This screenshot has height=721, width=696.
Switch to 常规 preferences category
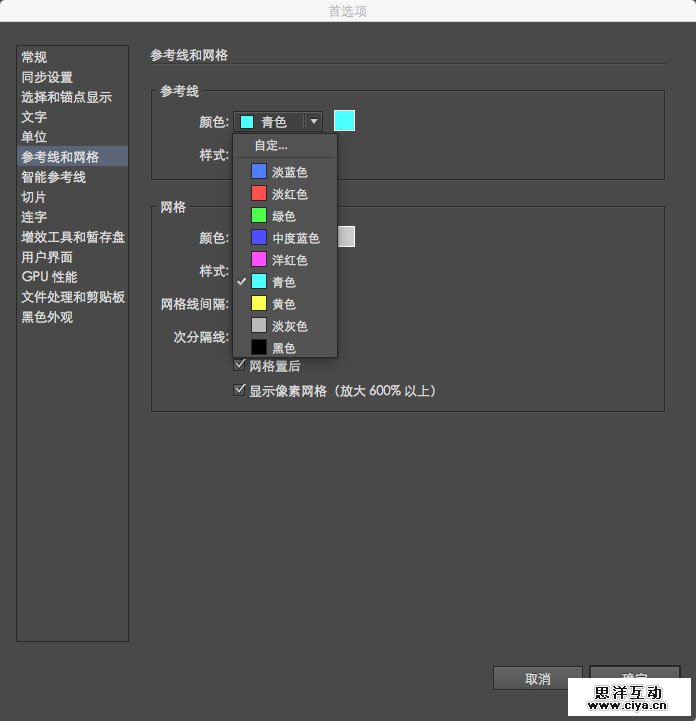[34, 57]
